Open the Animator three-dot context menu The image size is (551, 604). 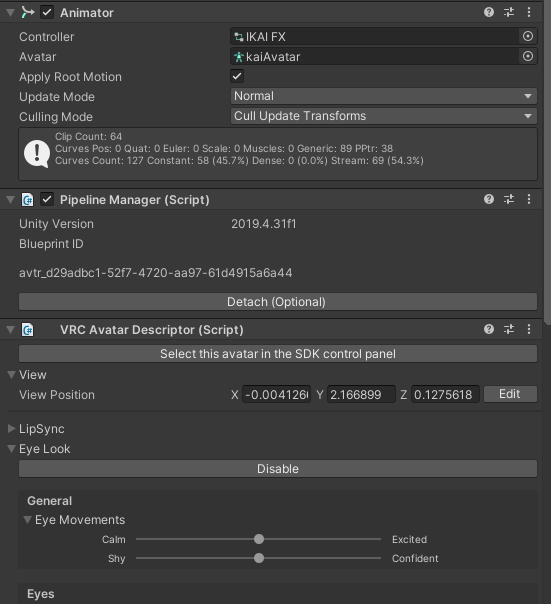point(529,12)
